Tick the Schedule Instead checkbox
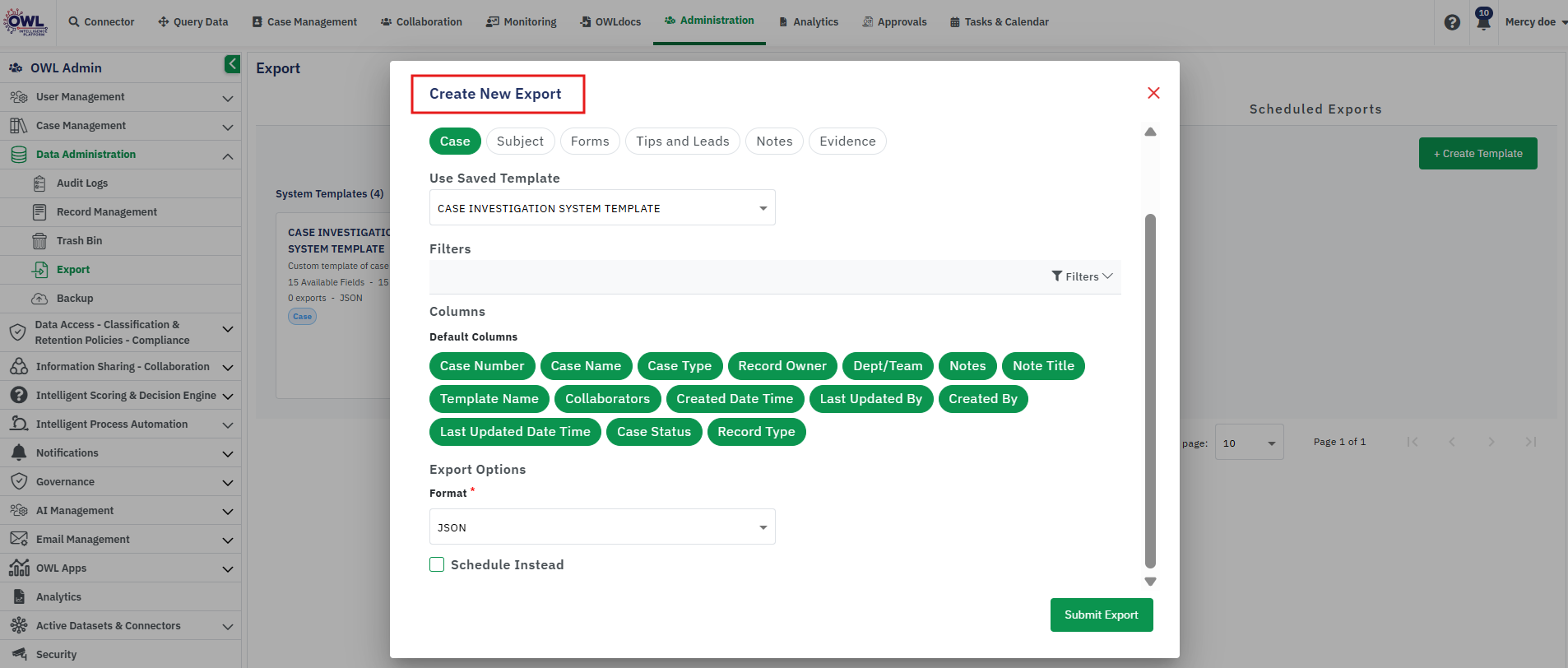Image resolution: width=1568 pixels, height=668 pixels. (x=437, y=564)
